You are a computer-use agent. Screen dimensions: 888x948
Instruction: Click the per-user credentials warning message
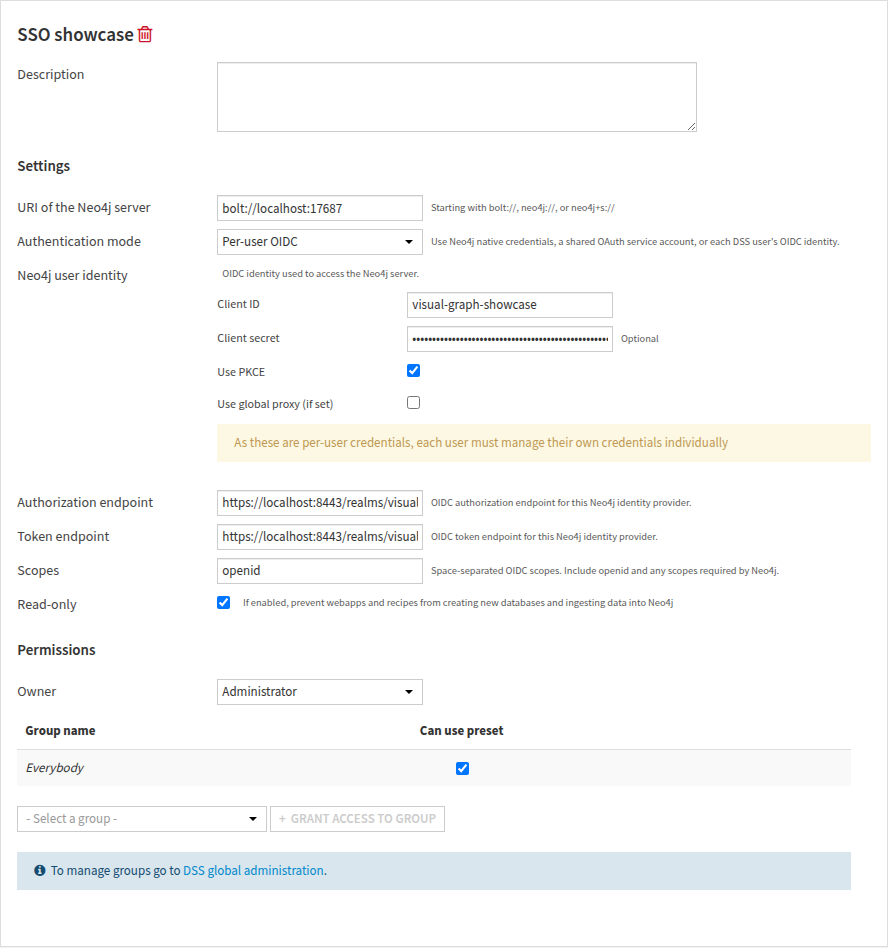pyautogui.click(x=544, y=443)
